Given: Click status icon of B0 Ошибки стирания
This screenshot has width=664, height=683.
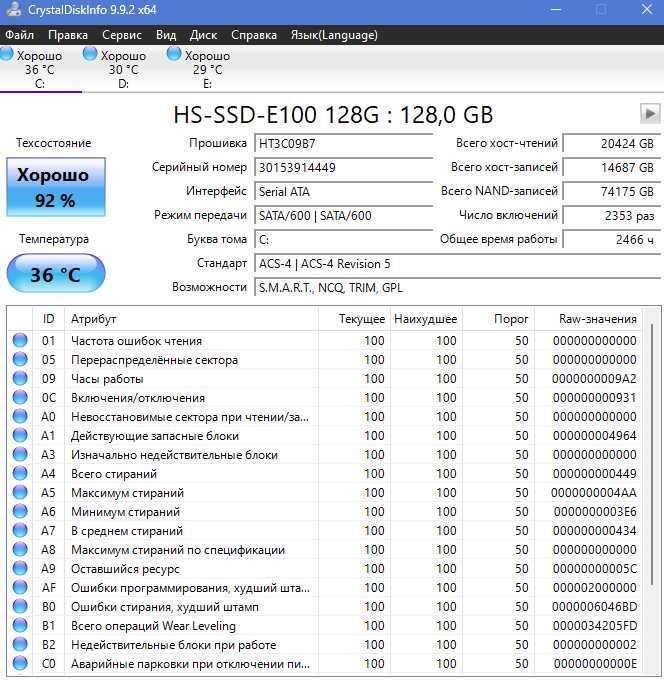Looking at the screenshot, I should click(20, 607).
